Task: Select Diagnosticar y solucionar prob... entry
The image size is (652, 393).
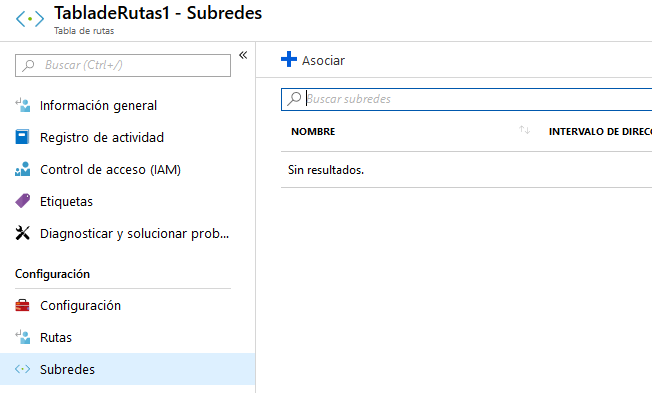Action: 134,234
